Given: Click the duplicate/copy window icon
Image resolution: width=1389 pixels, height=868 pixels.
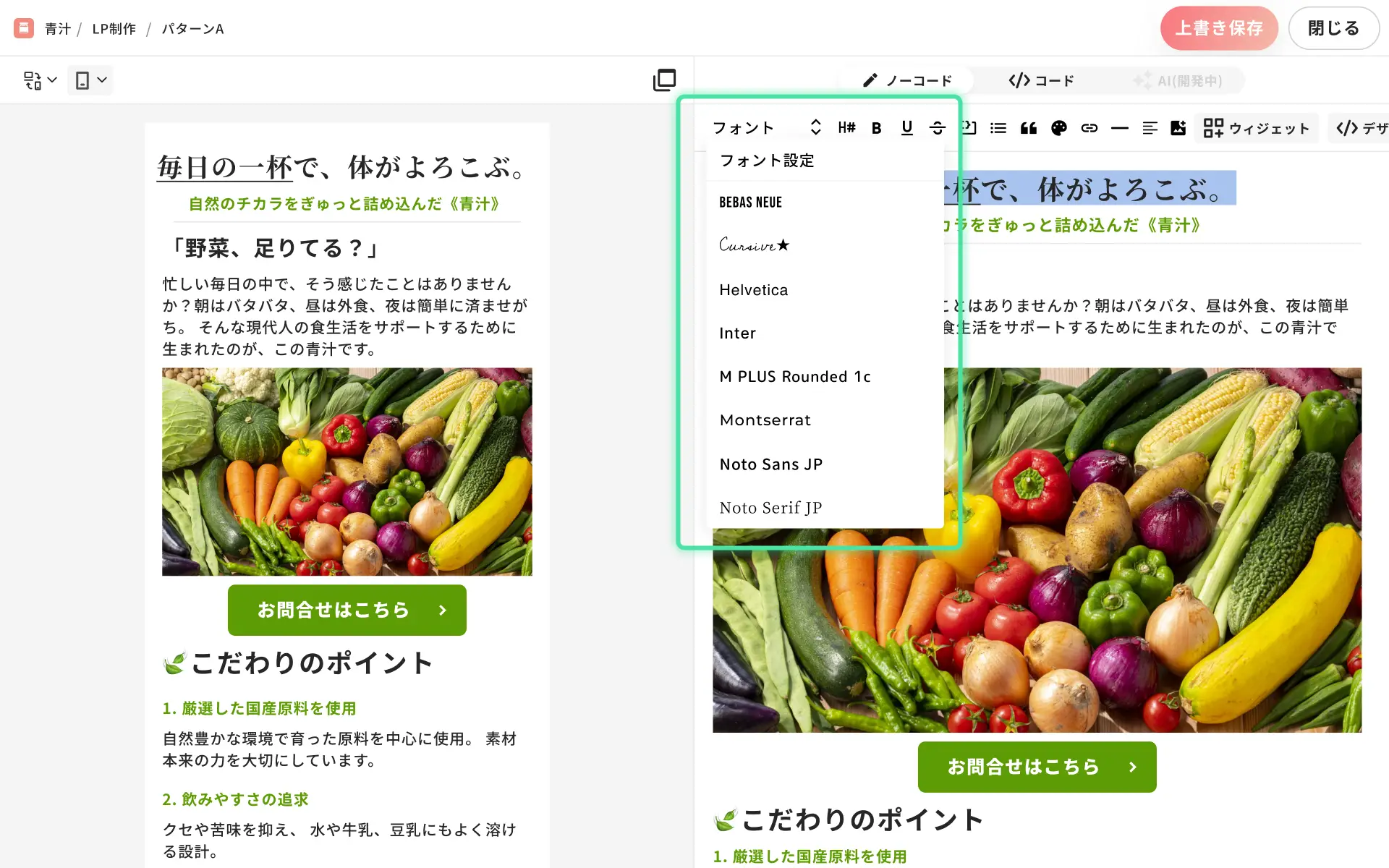Looking at the screenshot, I should point(664,80).
